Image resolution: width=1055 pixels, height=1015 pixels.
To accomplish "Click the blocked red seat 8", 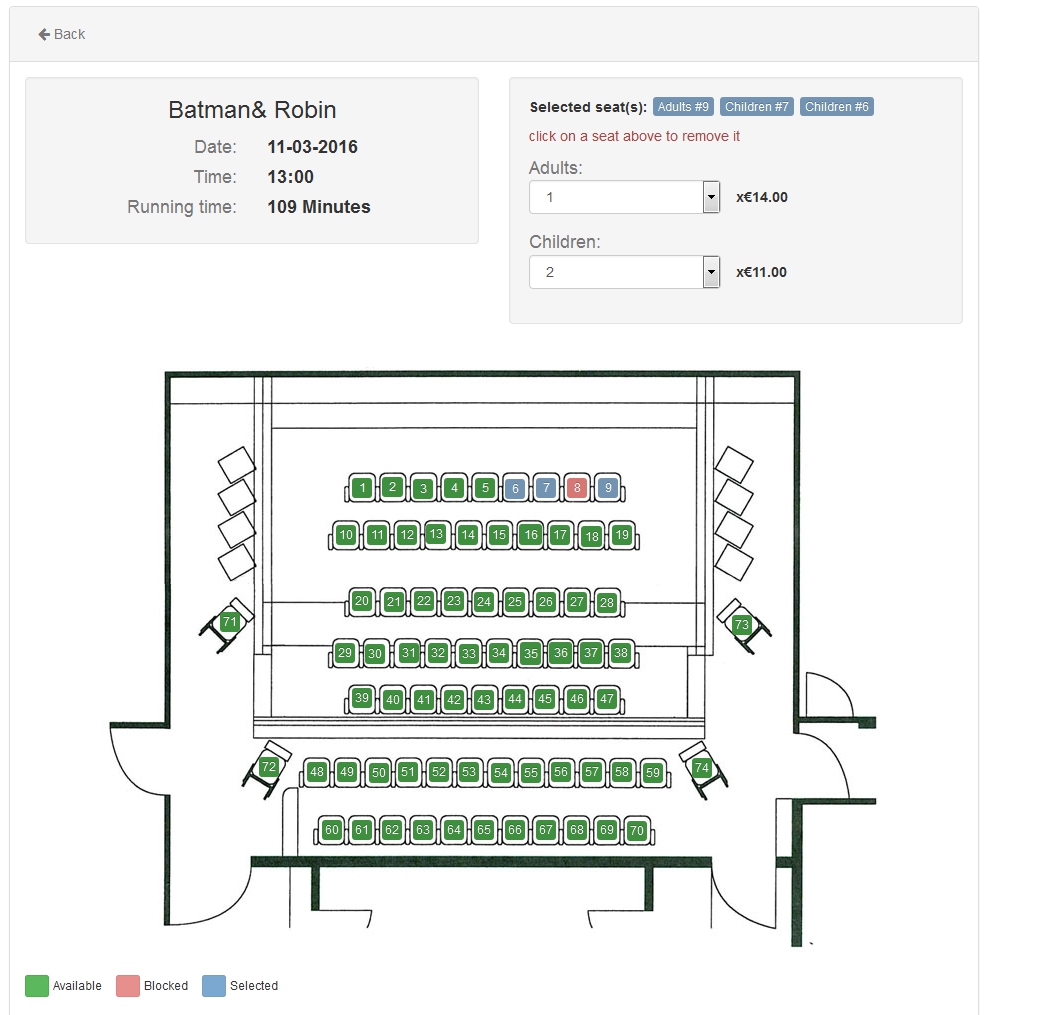I will coord(576,489).
